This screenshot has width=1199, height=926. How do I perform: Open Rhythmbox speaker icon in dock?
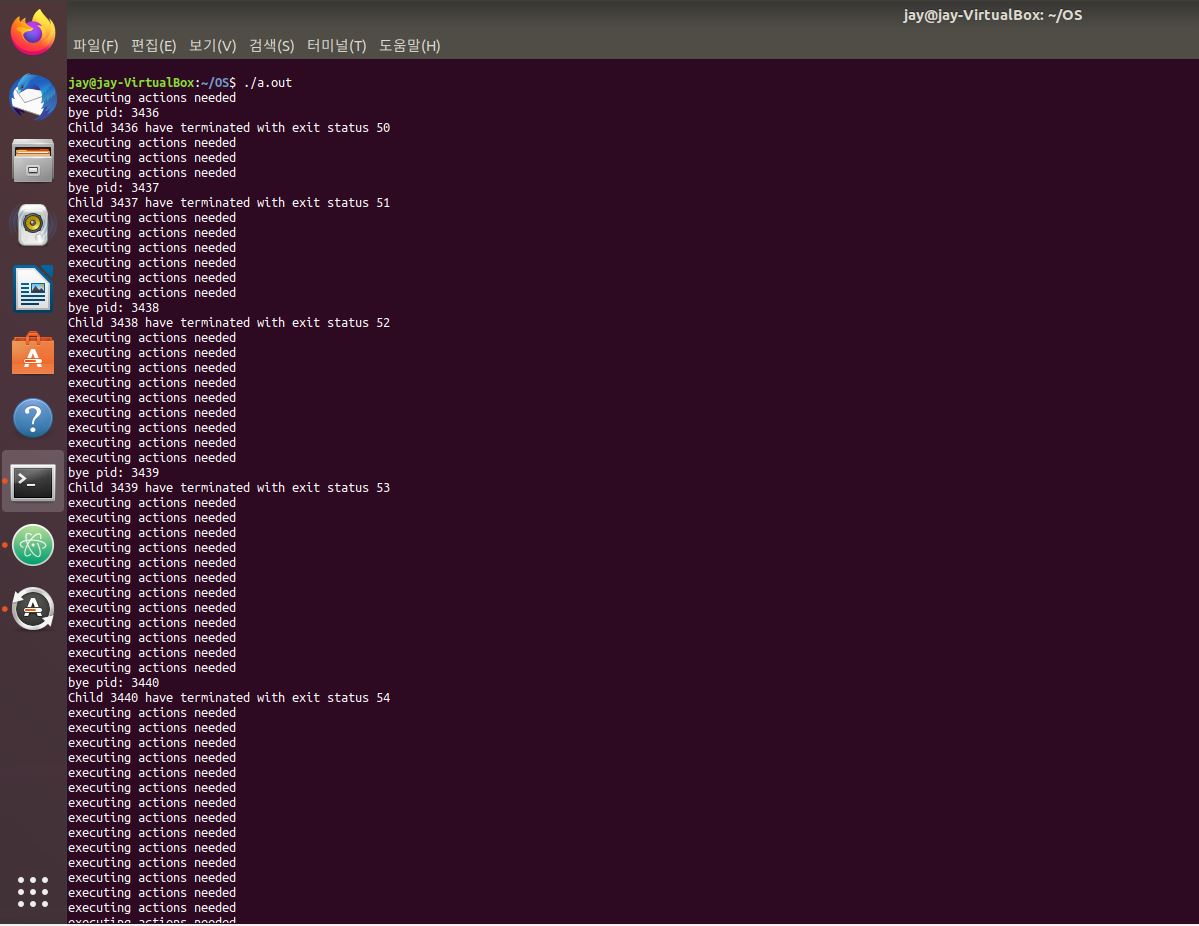(33, 225)
